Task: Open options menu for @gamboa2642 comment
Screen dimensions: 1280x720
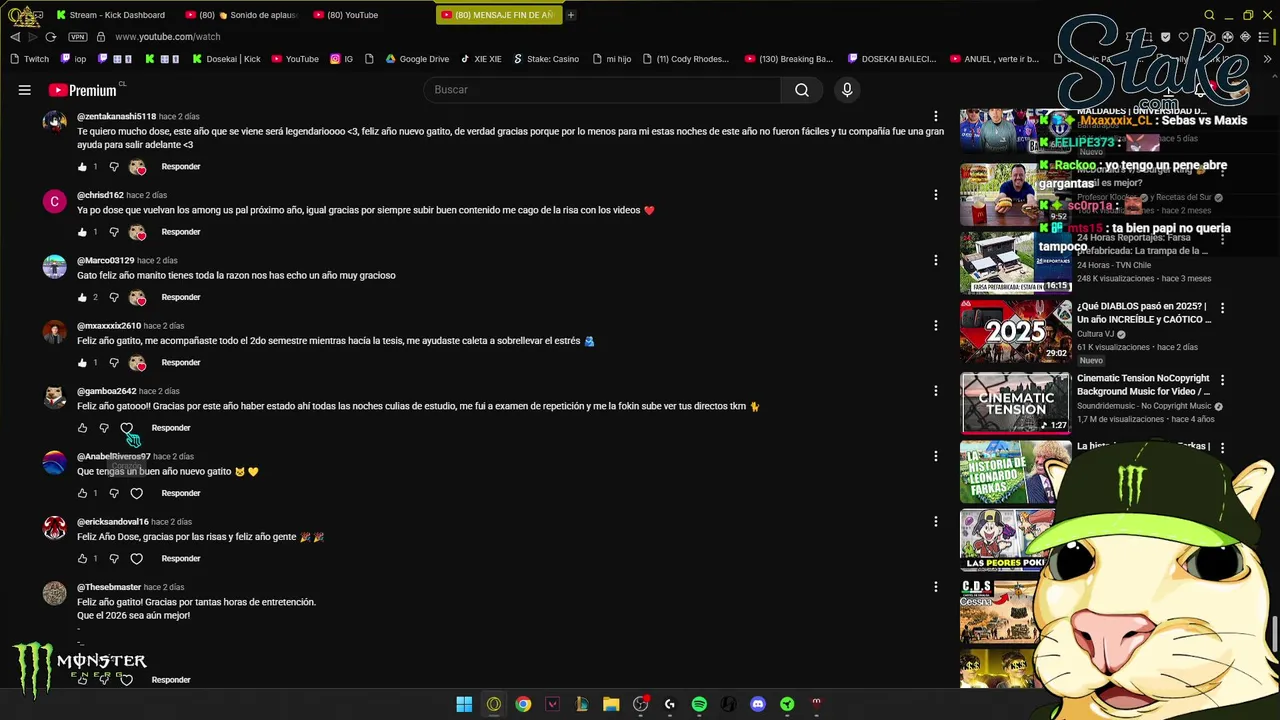Action: (936, 391)
